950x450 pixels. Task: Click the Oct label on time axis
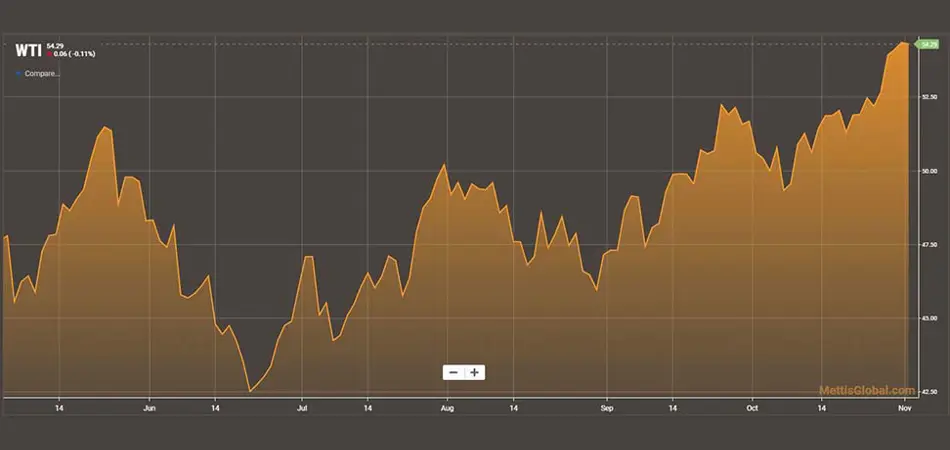coord(753,409)
